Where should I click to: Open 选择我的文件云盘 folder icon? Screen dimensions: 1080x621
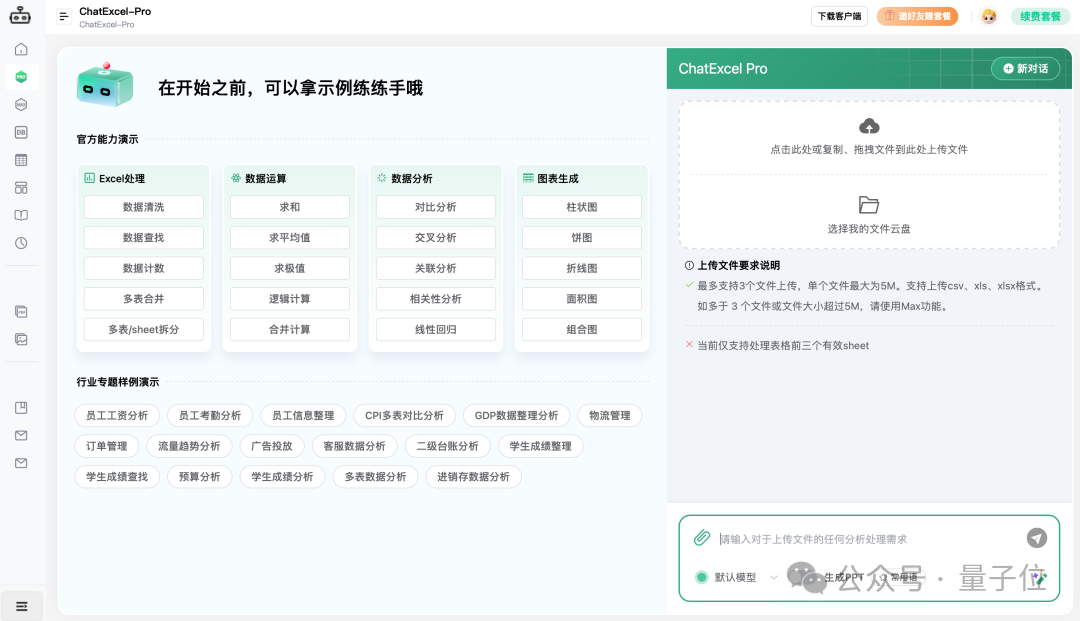coord(869,202)
